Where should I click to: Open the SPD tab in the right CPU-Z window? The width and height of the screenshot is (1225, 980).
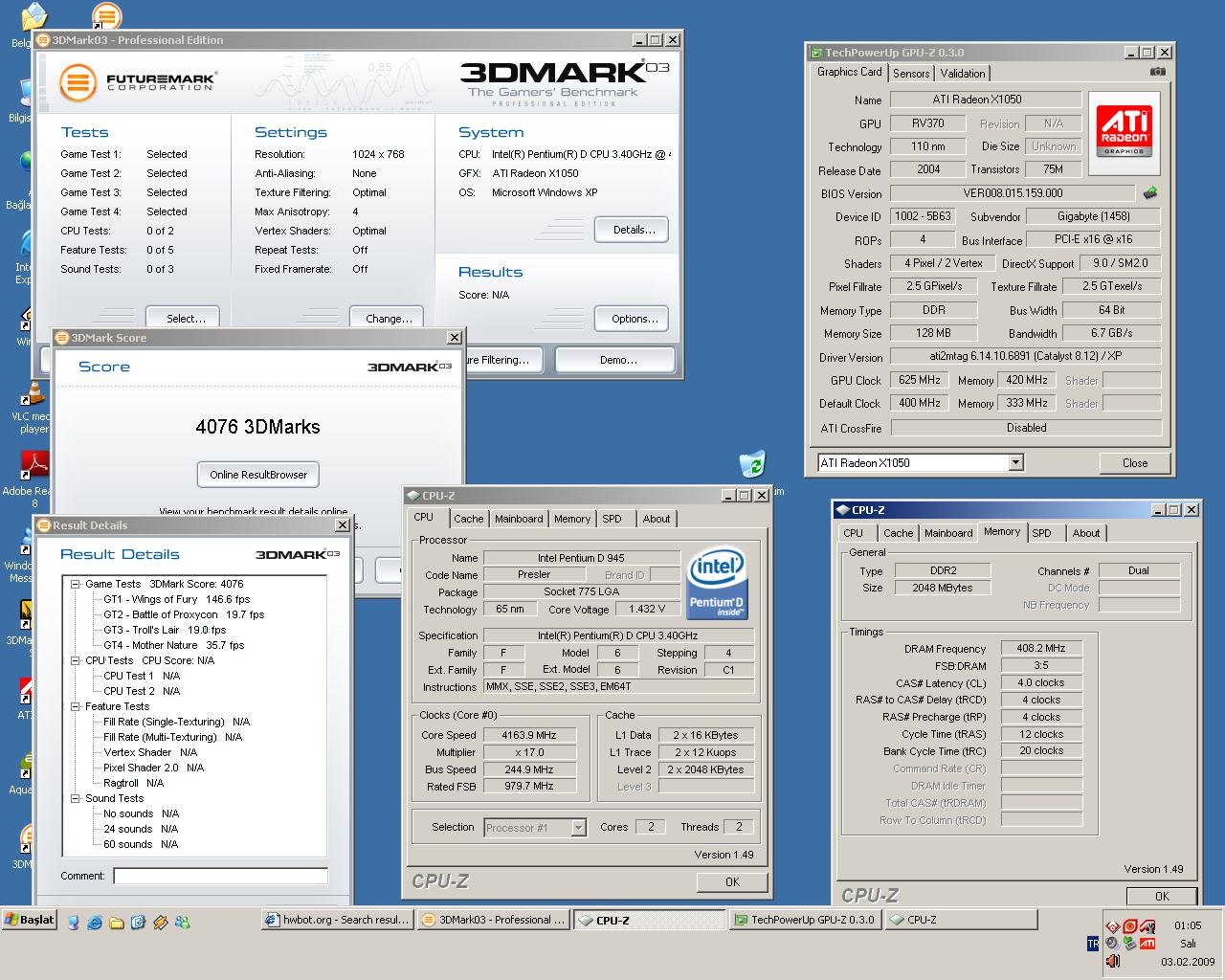tap(1041, 533)
